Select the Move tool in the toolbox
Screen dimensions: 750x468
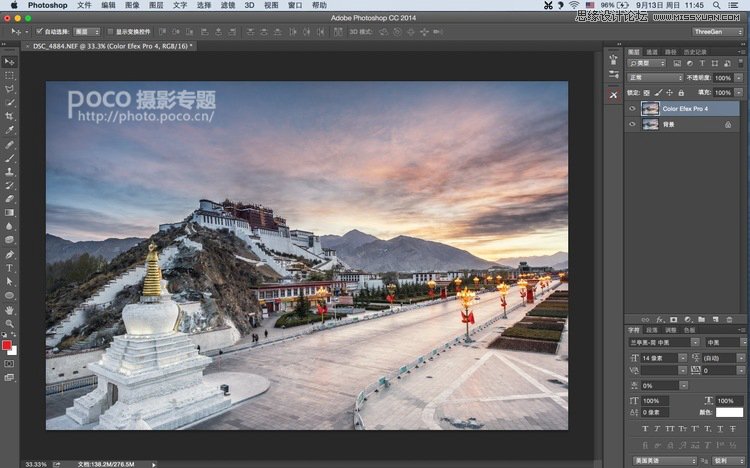coord(9,62)
